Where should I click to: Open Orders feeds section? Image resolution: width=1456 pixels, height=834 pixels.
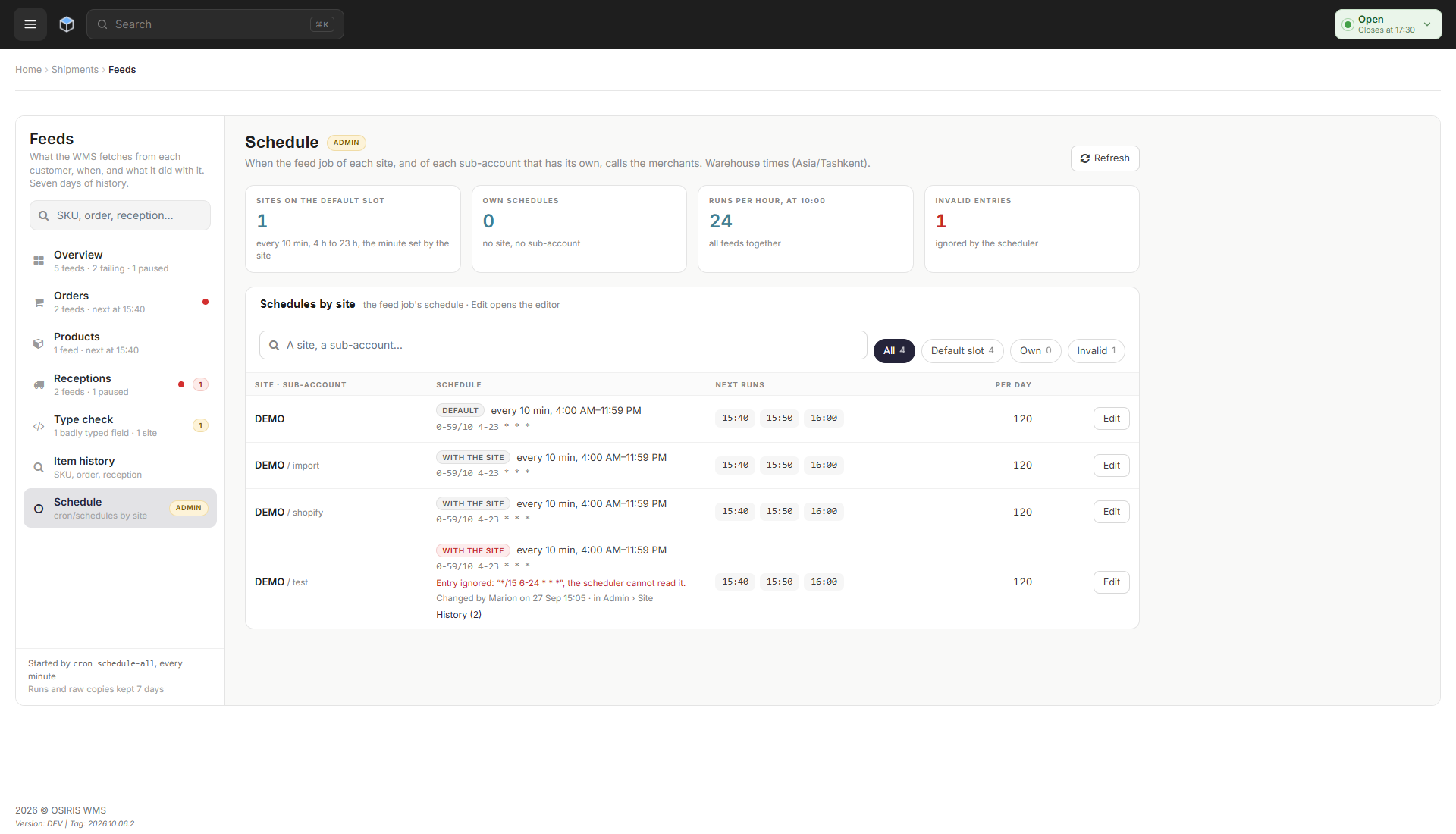(x=120, y=302)
